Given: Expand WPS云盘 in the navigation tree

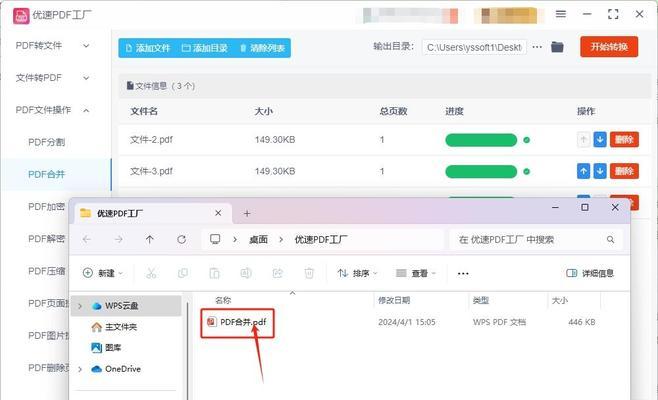Looking at the screenshot, I should (80, 306).
